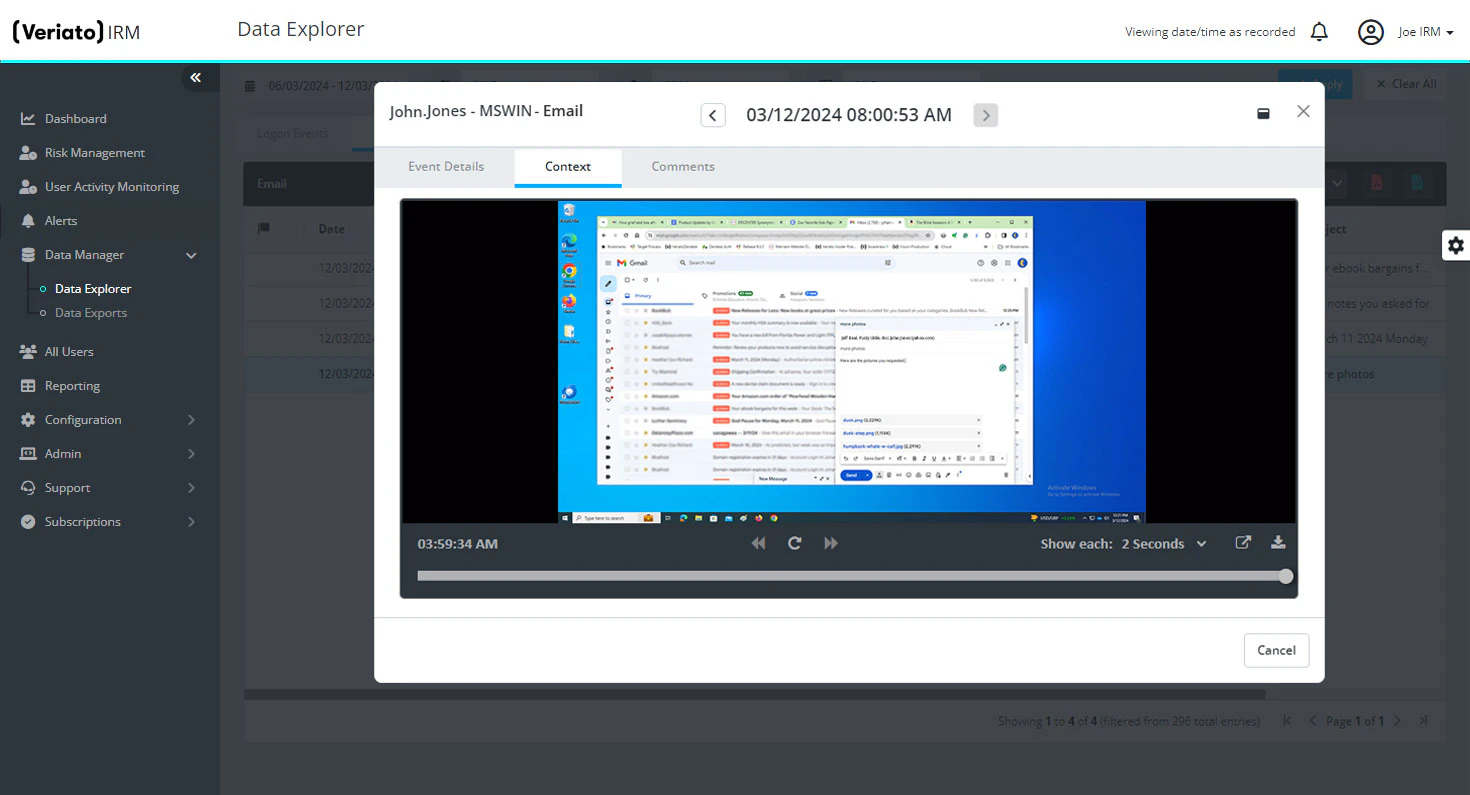The width and height of the screenshot is (1470, 795).
Task: Advance to the next event with the arrow button
Action: [985, 114]
